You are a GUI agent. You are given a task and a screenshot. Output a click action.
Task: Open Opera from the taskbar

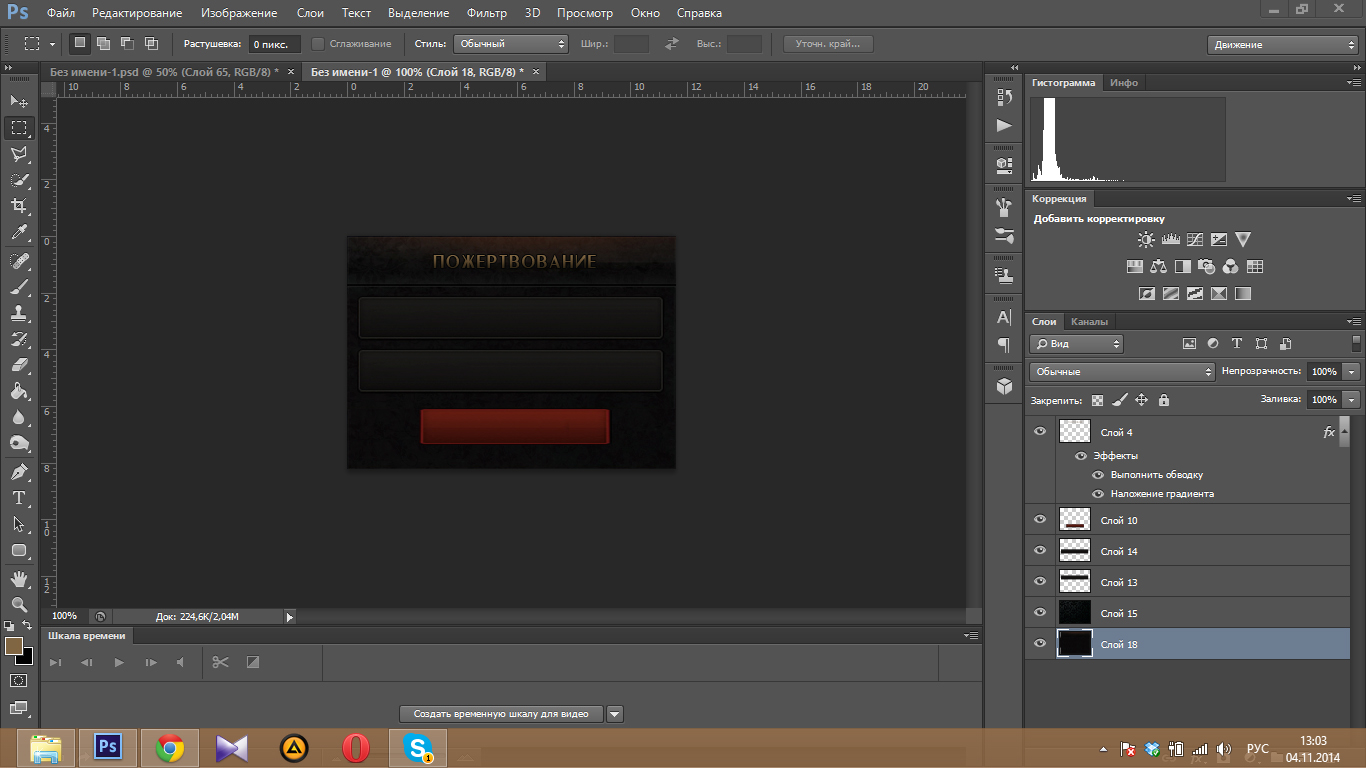(356, 748)
